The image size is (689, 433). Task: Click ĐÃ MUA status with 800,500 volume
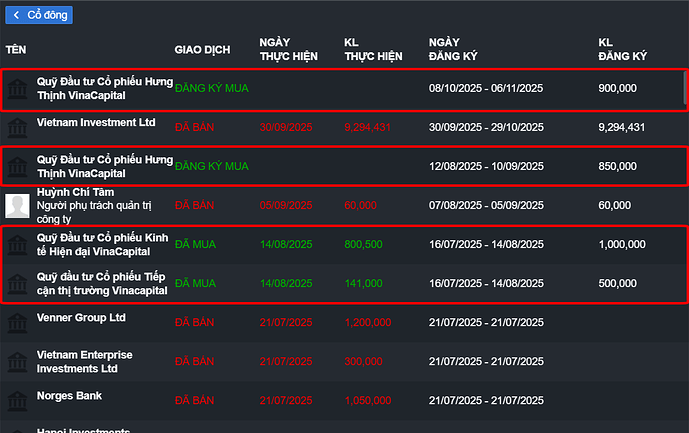(196, 244)
